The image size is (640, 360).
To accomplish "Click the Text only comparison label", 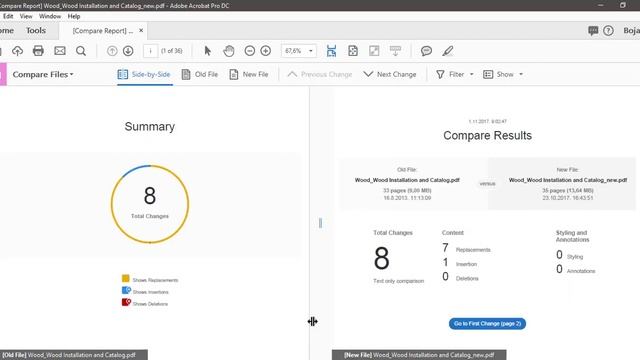I will [x=398, y=281].
